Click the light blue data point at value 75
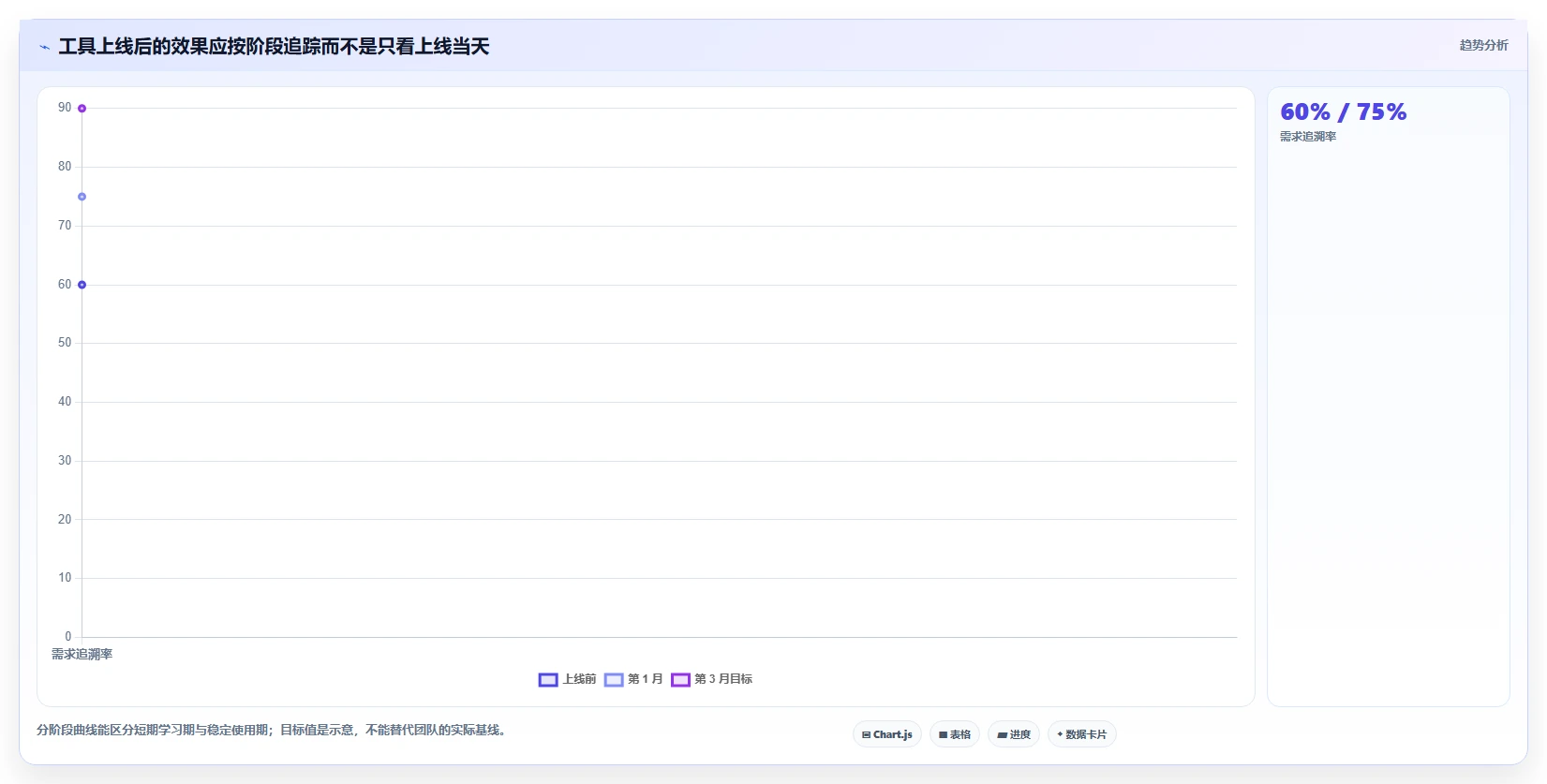 tap(82, 197)
